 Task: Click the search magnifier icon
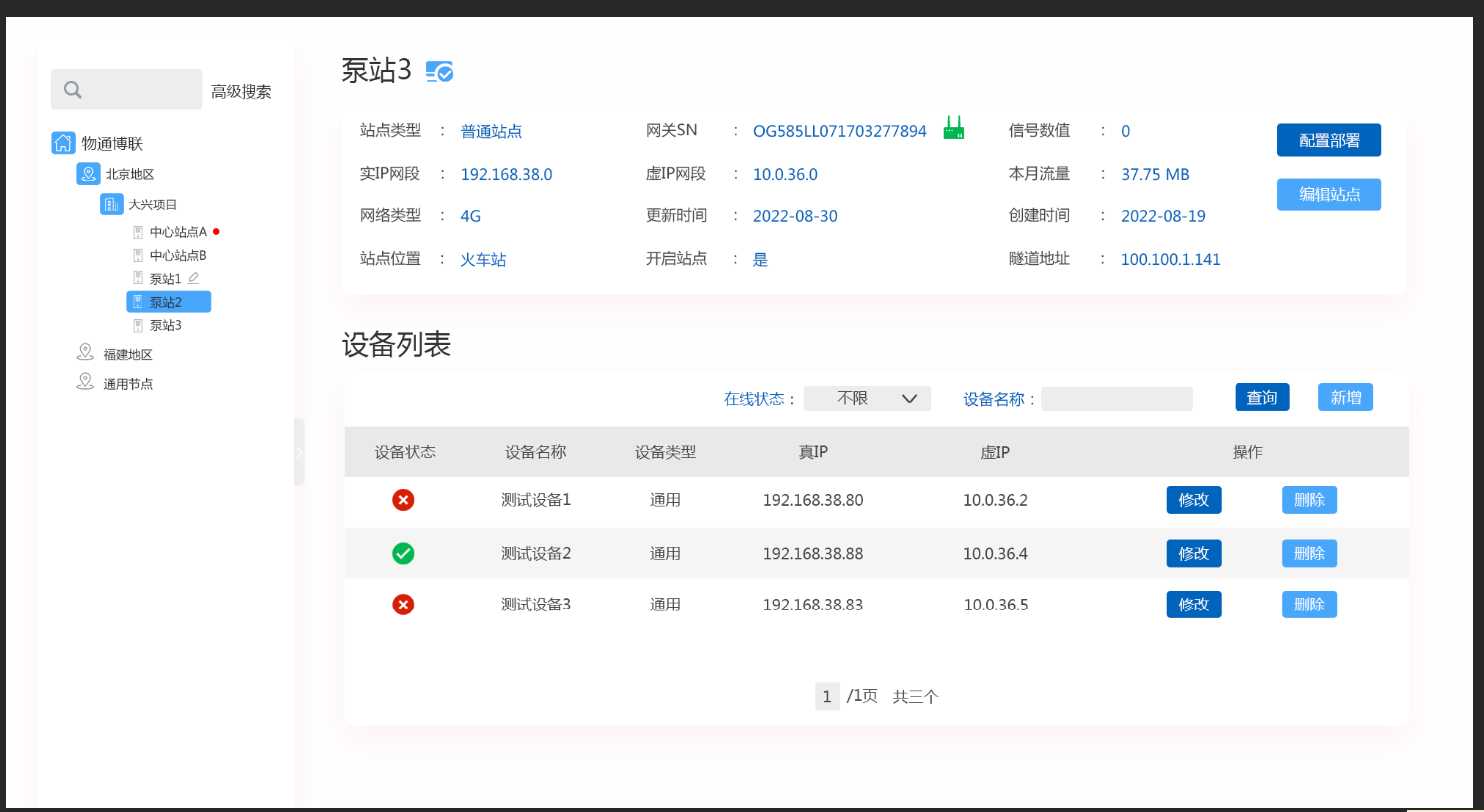[73, 90]
